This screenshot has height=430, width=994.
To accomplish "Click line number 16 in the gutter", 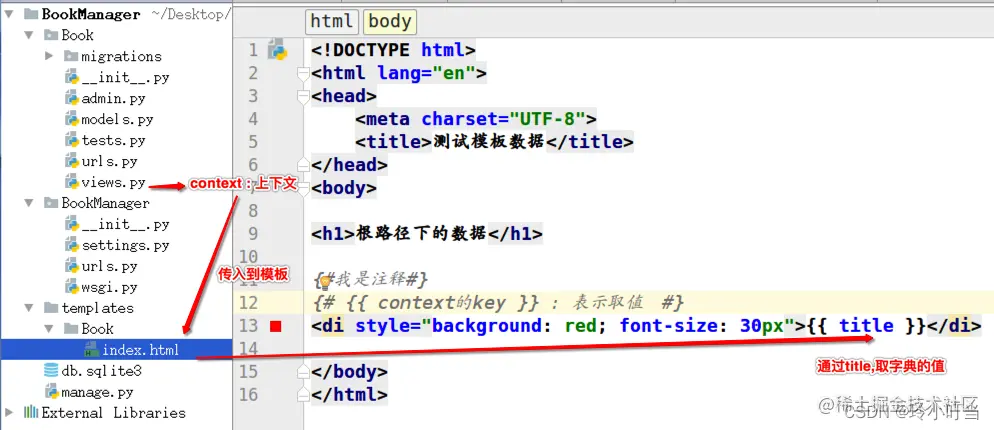I will [x=249, y=394].
